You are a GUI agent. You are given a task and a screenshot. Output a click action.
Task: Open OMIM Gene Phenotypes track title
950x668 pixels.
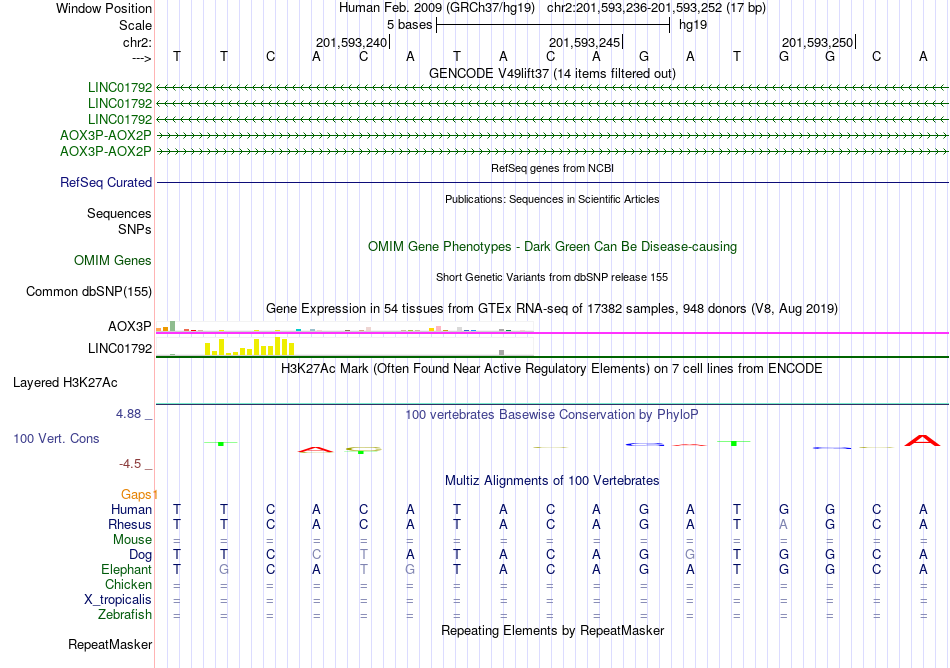552,246
